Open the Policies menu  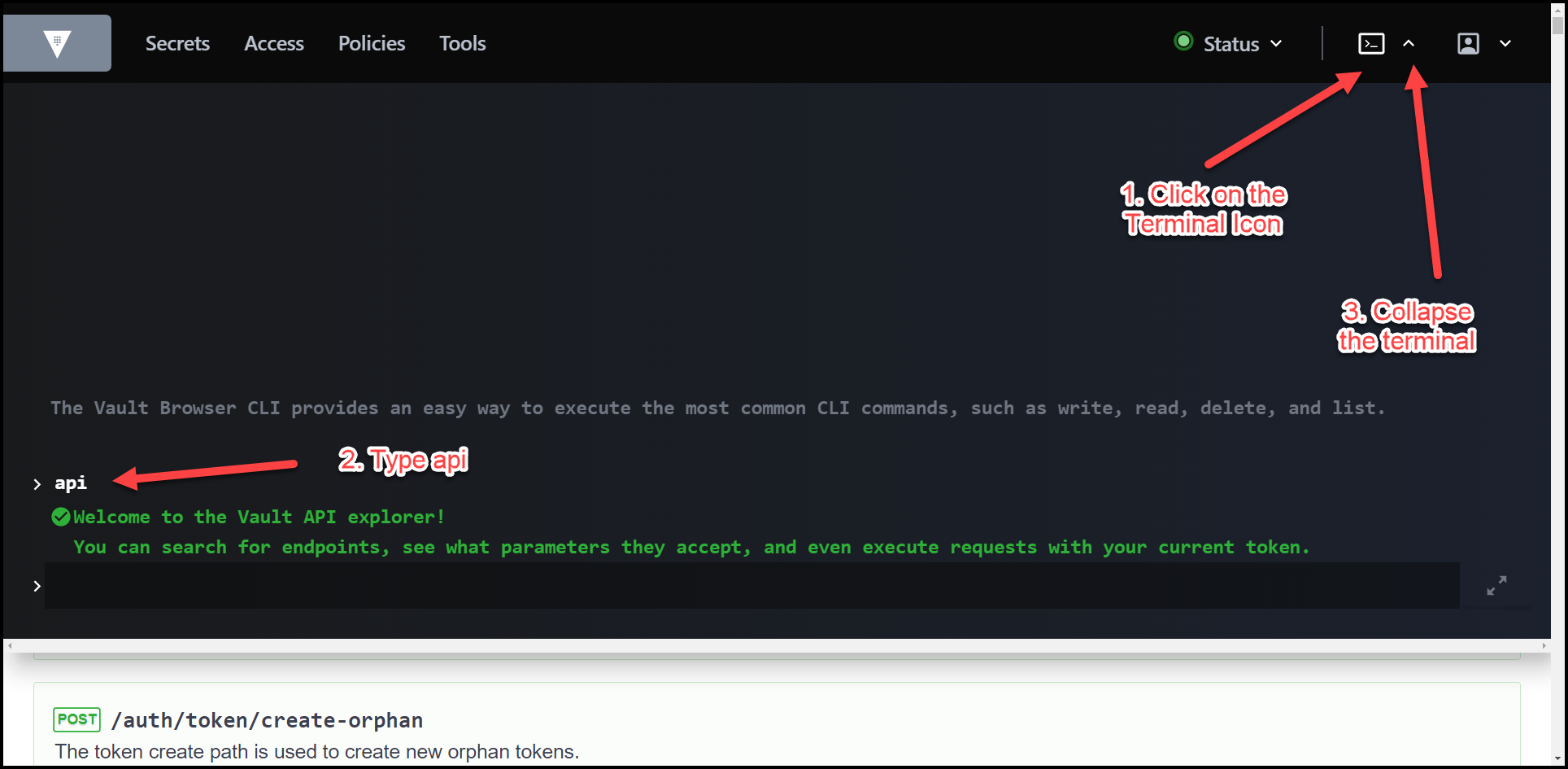371,43
